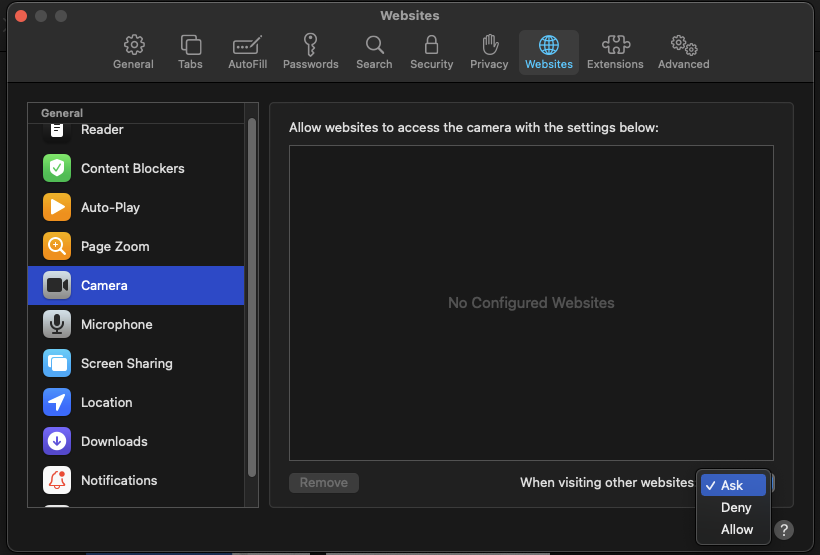
Task: Open the Search magnifier preferences icon
Action: tap(374, 45)
